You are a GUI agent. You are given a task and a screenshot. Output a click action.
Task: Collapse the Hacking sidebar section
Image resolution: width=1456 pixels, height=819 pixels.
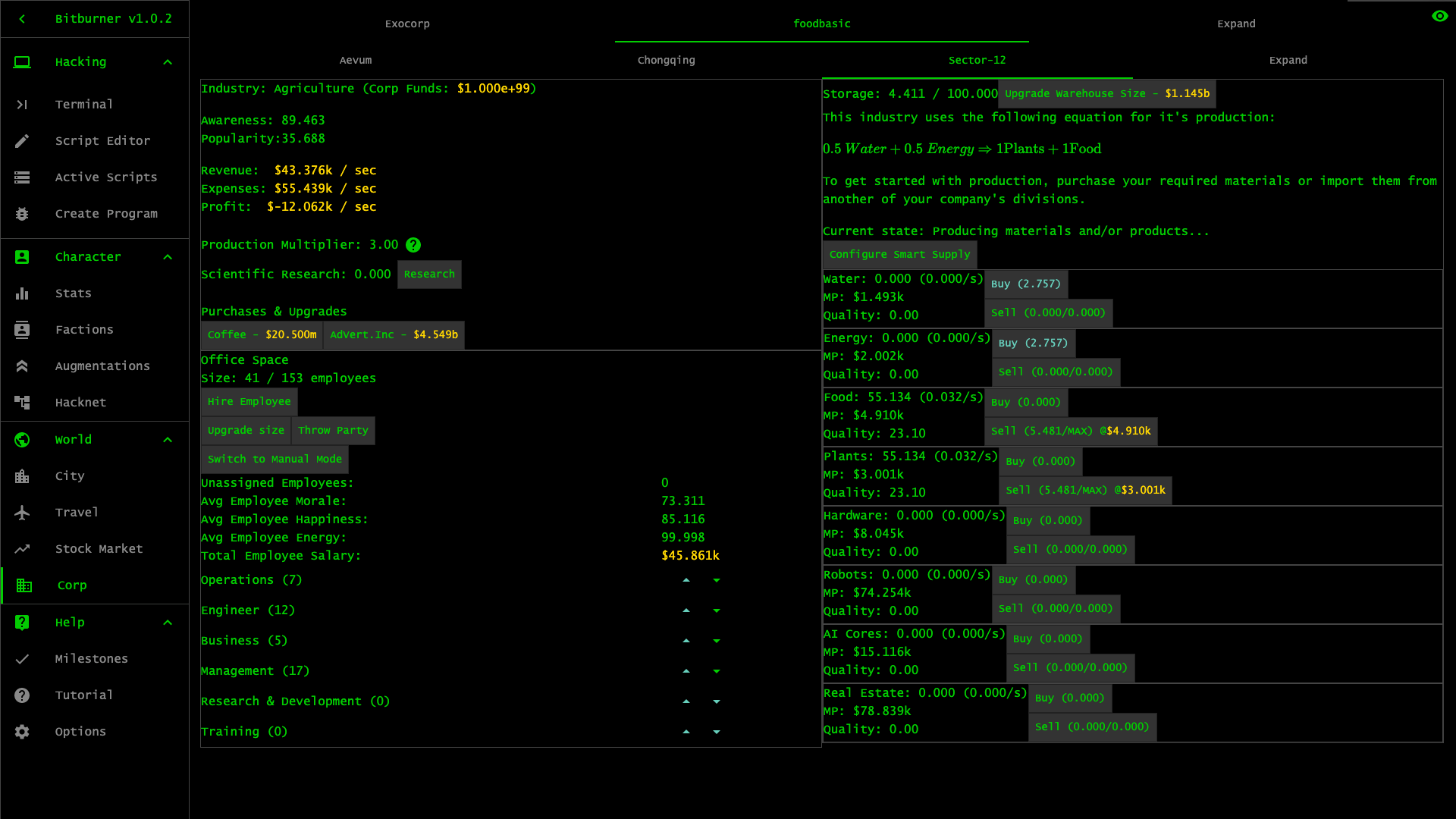tap(168, 62)
